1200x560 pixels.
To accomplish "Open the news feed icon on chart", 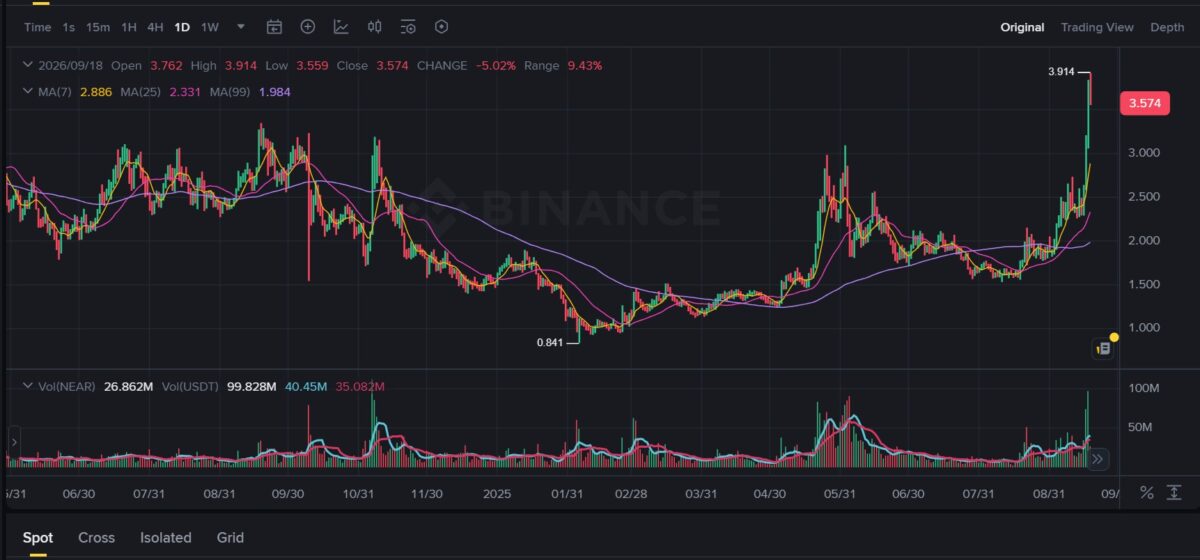I will click(1104, 349).
